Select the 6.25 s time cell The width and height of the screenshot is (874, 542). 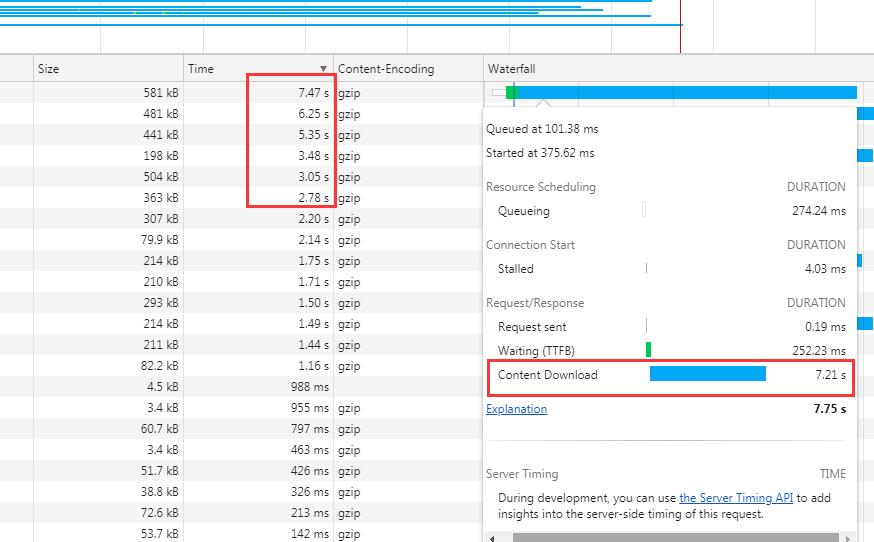258,114
